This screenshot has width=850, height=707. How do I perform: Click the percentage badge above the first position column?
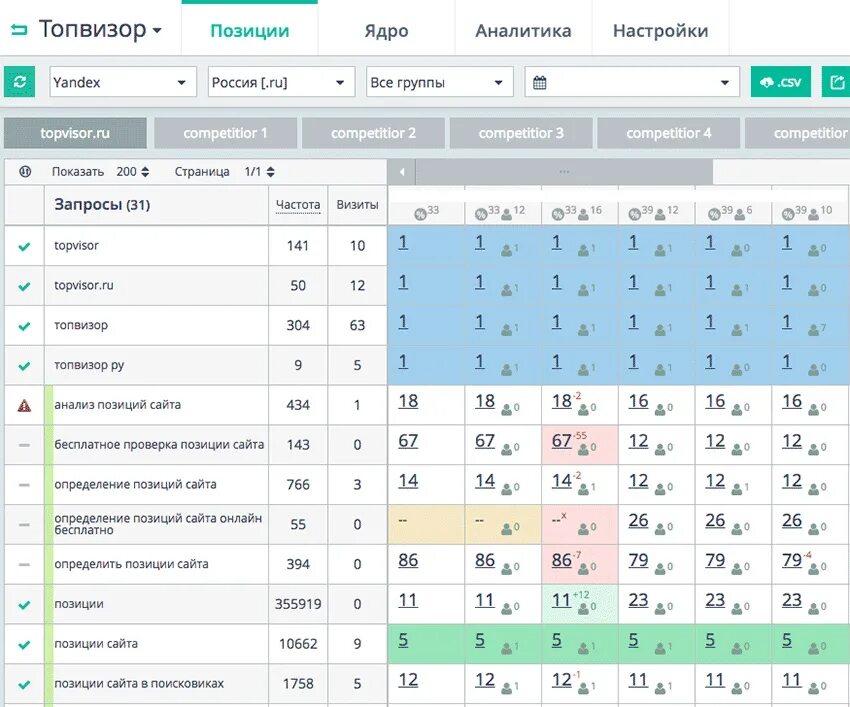pos(419,212)
